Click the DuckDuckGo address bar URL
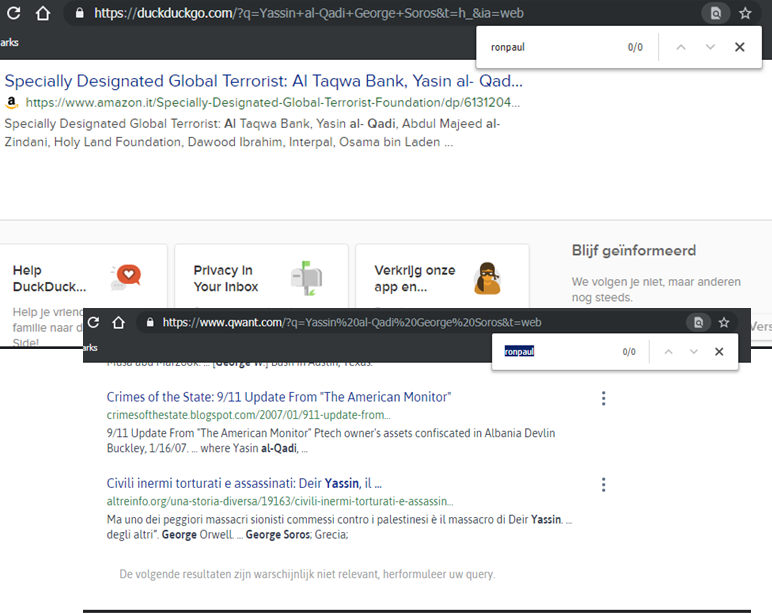Viewport: 772px width, 614px height. coord(309,13)
